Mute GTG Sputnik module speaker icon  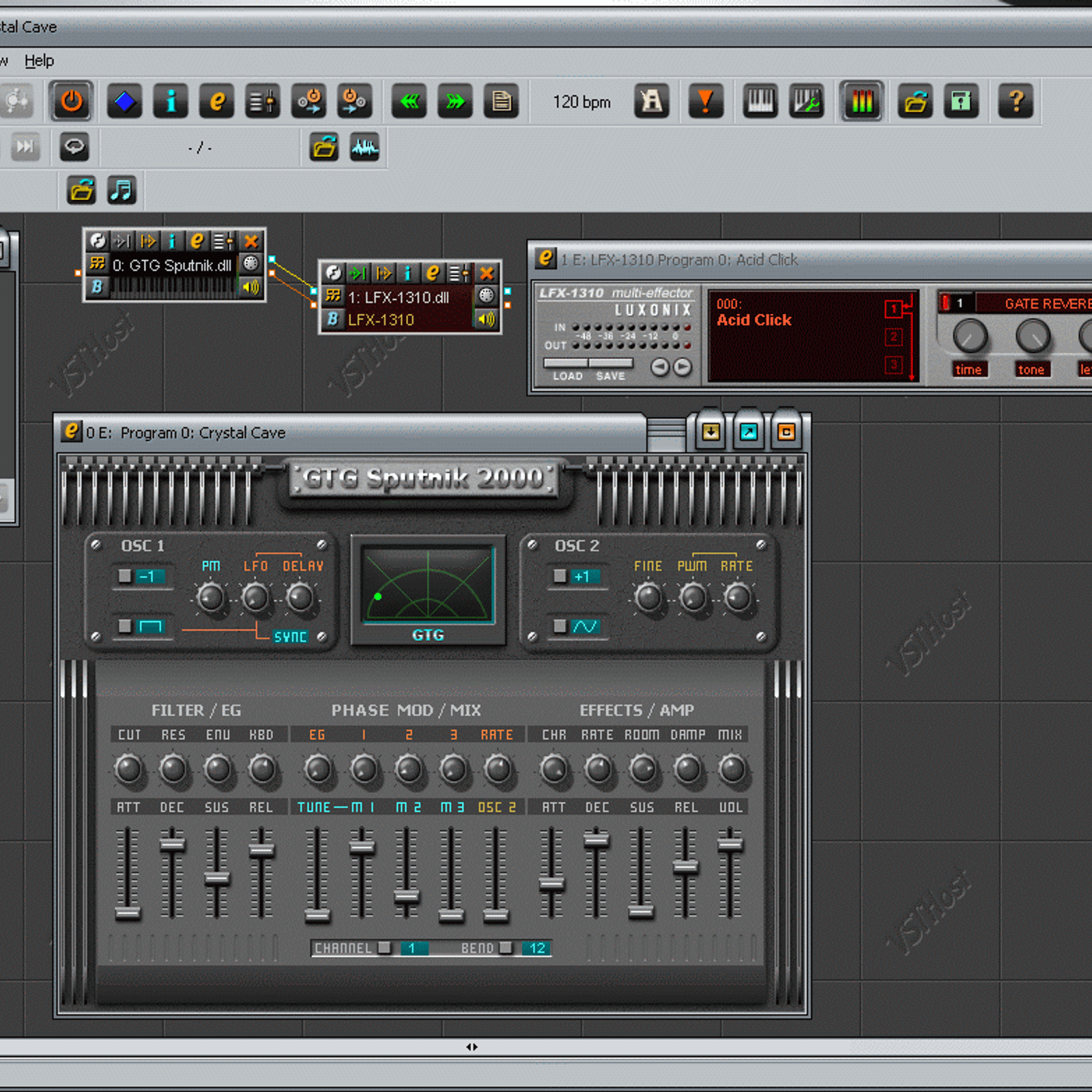tap(251, 287)
